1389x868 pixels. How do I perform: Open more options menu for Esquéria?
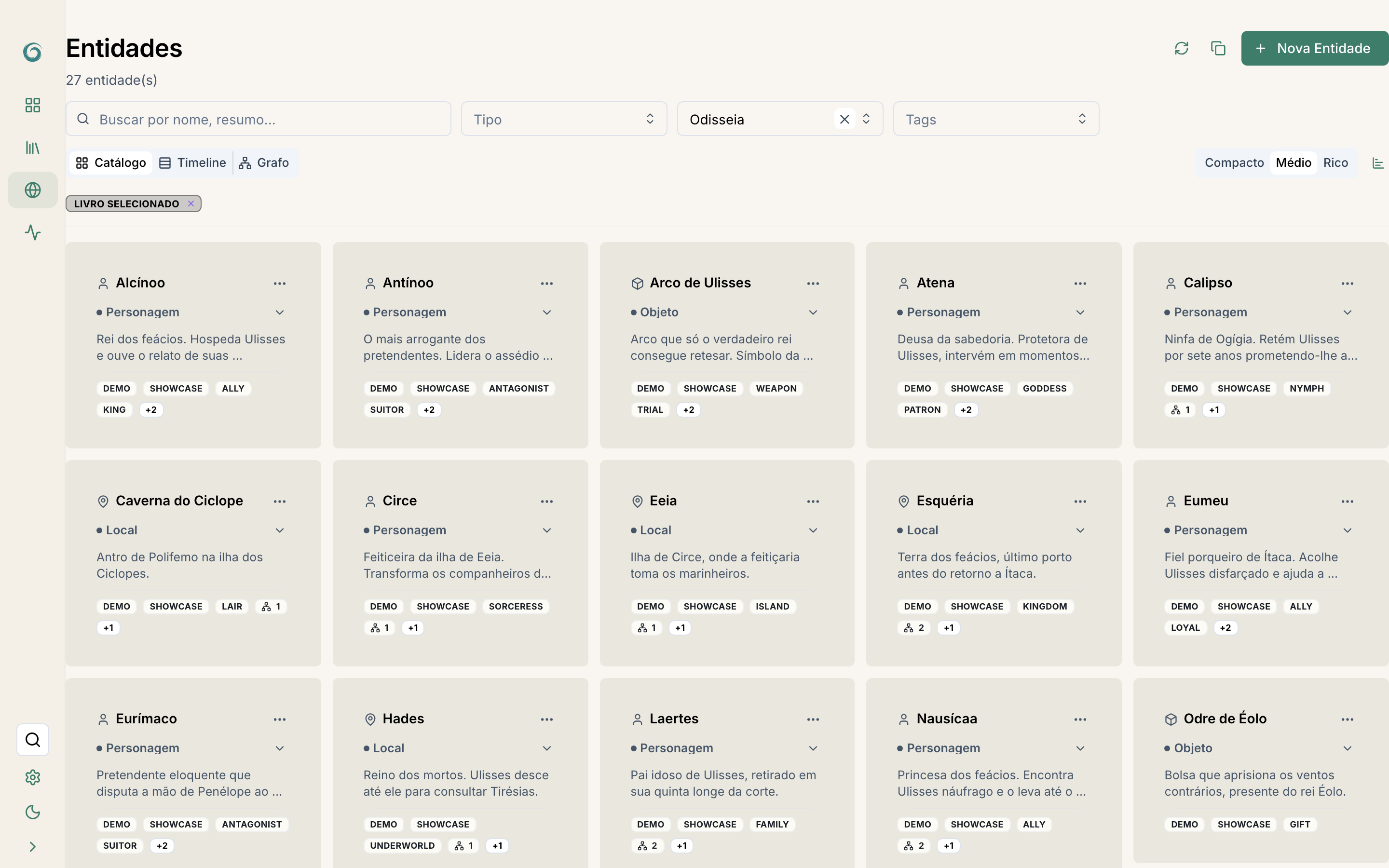pos(1080,501)
